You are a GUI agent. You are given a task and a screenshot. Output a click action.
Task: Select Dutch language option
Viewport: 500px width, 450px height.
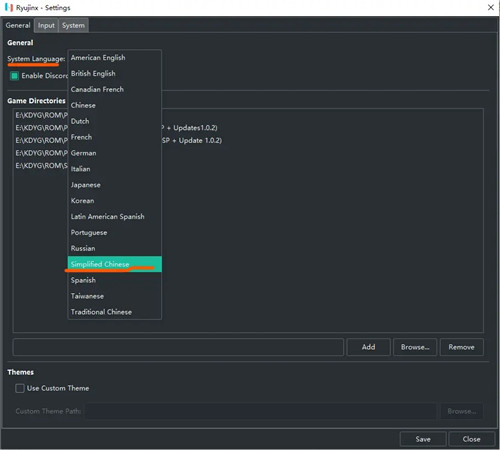point(115,121)
